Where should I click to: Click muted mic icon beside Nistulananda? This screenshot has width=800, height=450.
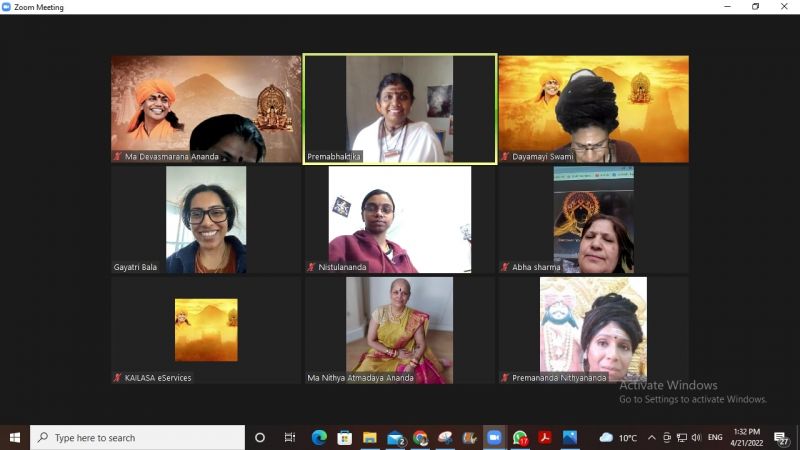pos(311,268)
